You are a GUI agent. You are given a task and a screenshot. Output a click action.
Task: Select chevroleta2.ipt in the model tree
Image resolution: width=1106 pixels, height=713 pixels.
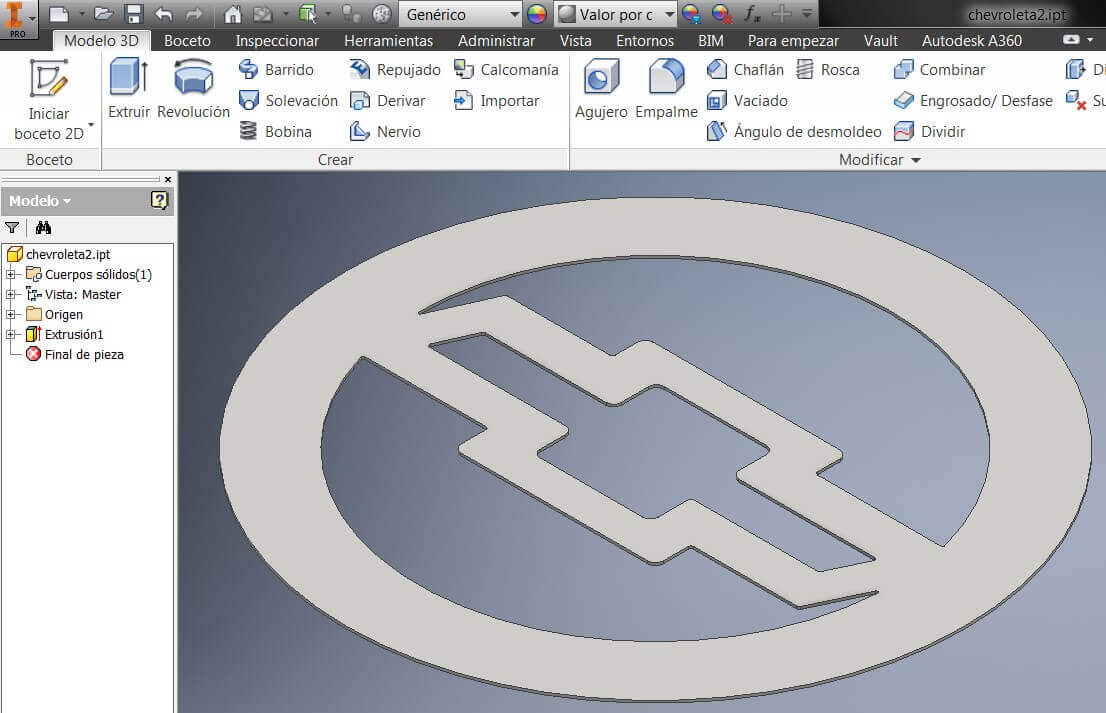[68, 254]
